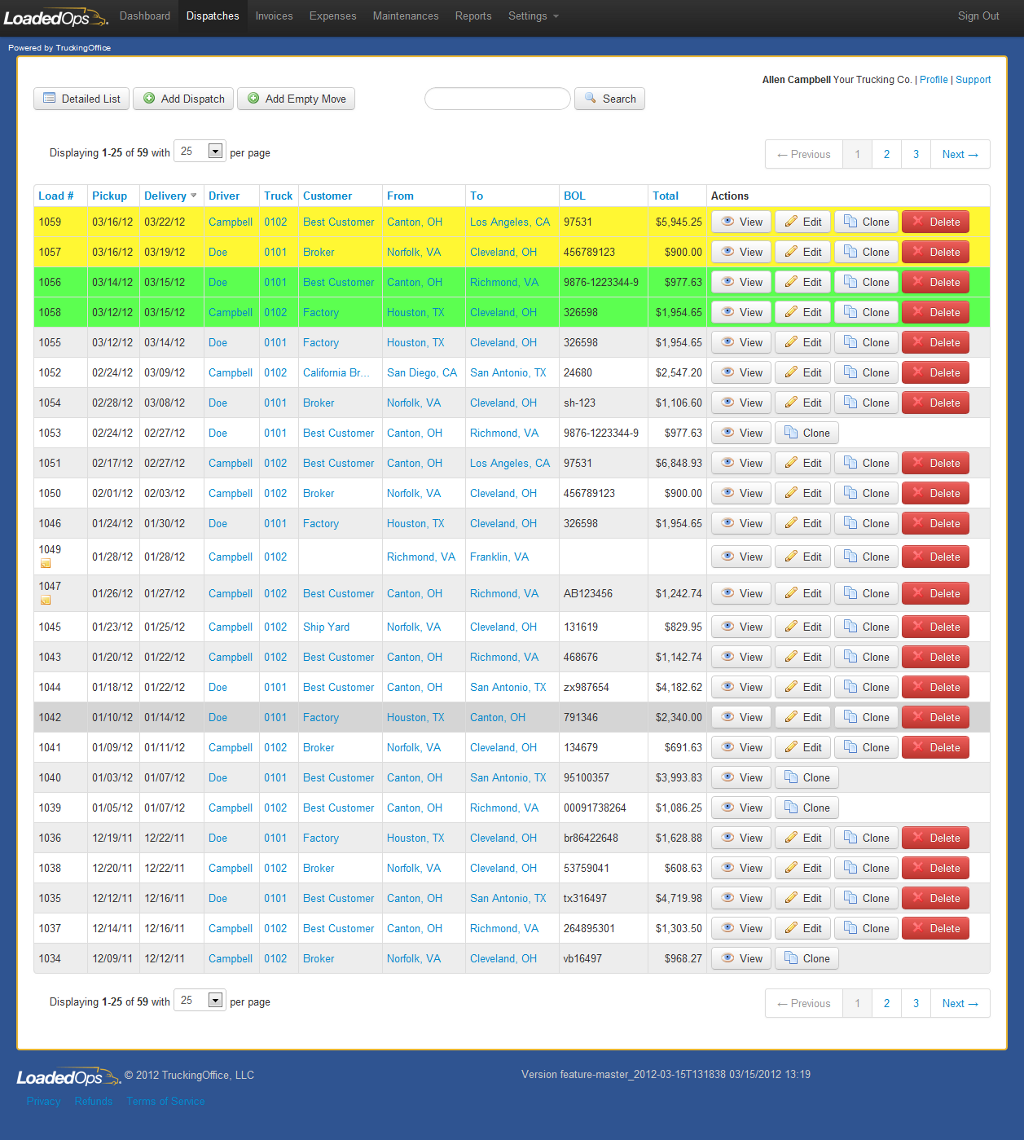Click Next in the bottom pagination
Screen dimensions: 1024x1140
coord(960,1003)
